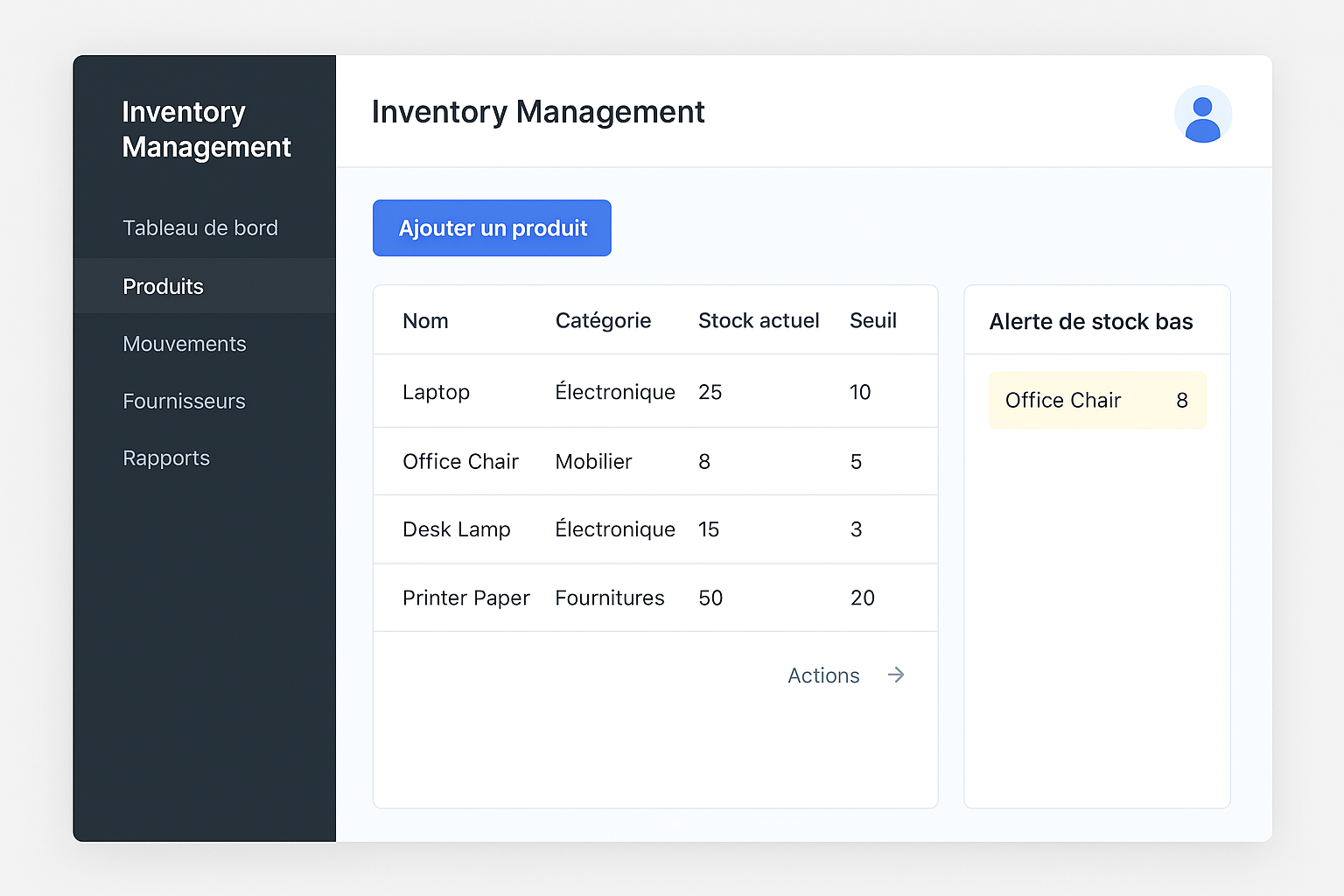This screenshot has height=896, width=1344.
Task: Open the Fournisseurs sidebar section
Action: tap(185, 402)
